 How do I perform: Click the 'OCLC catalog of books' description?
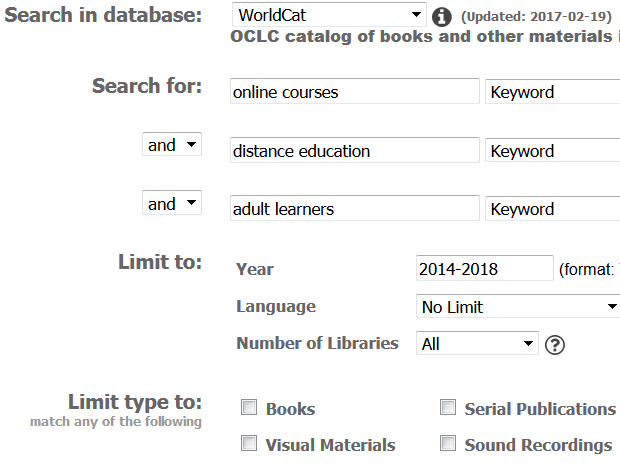pyautogui.click(x=424, y=36)
